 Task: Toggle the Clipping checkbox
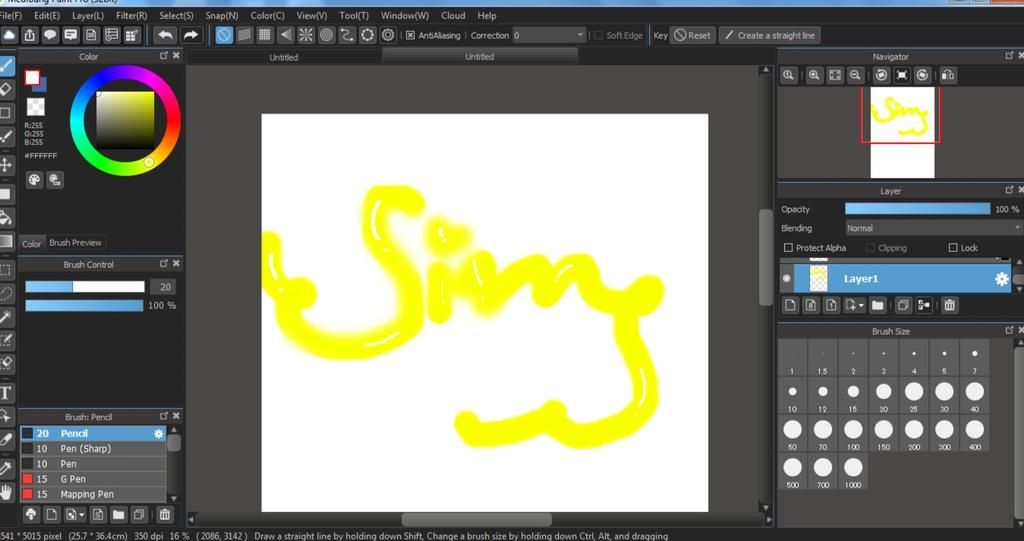(x=870, y=248)
